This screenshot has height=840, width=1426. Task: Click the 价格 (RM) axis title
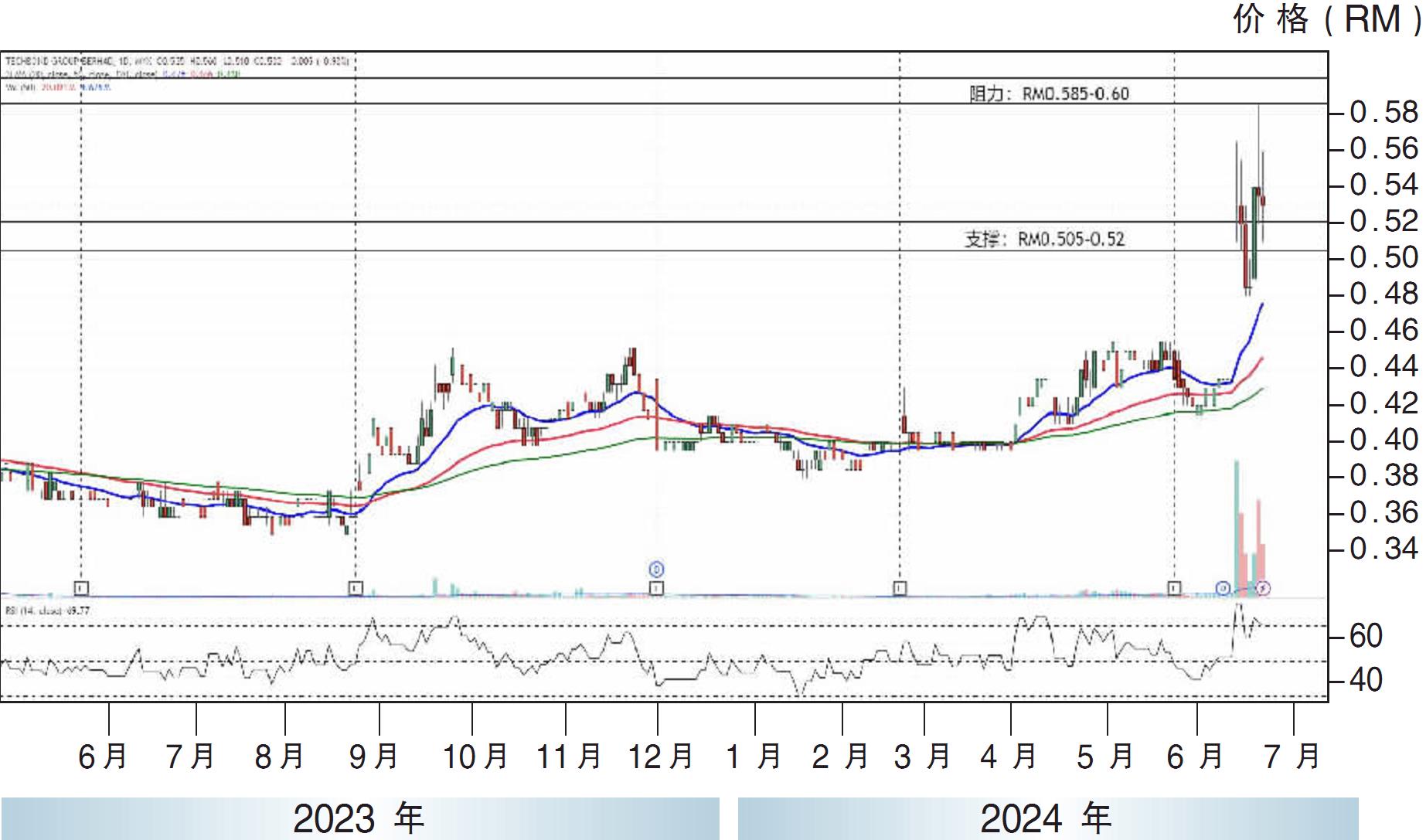coord(1326,19)
